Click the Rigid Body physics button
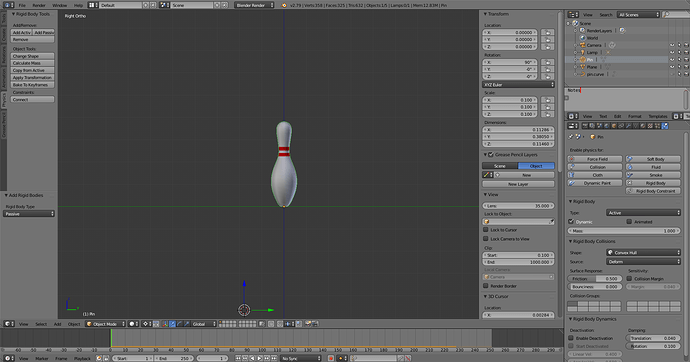Screen dimensions: 690x362 (653, 183)
